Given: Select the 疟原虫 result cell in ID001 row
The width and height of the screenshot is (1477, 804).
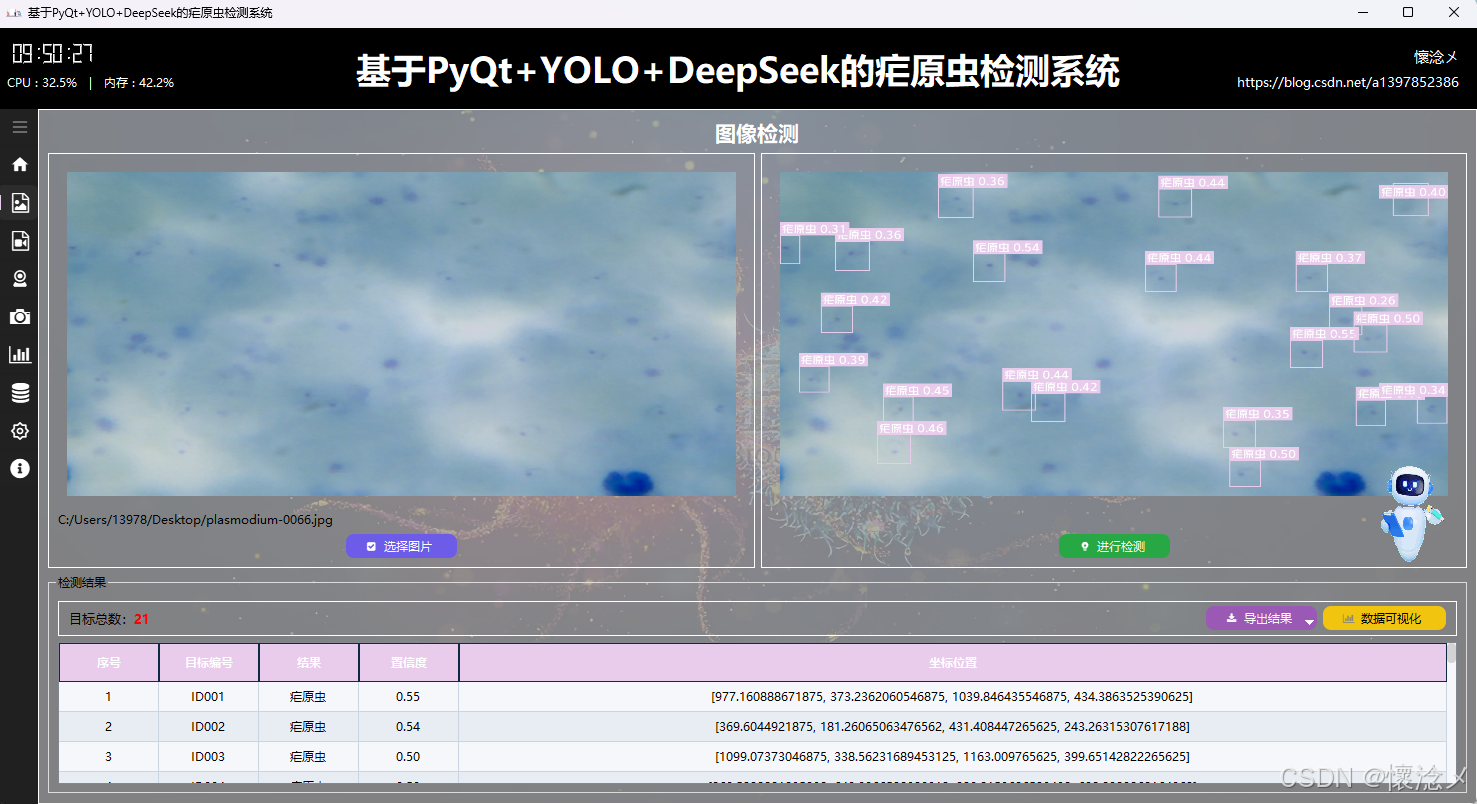Looking at the screenshot, I should tap(309, 697).
